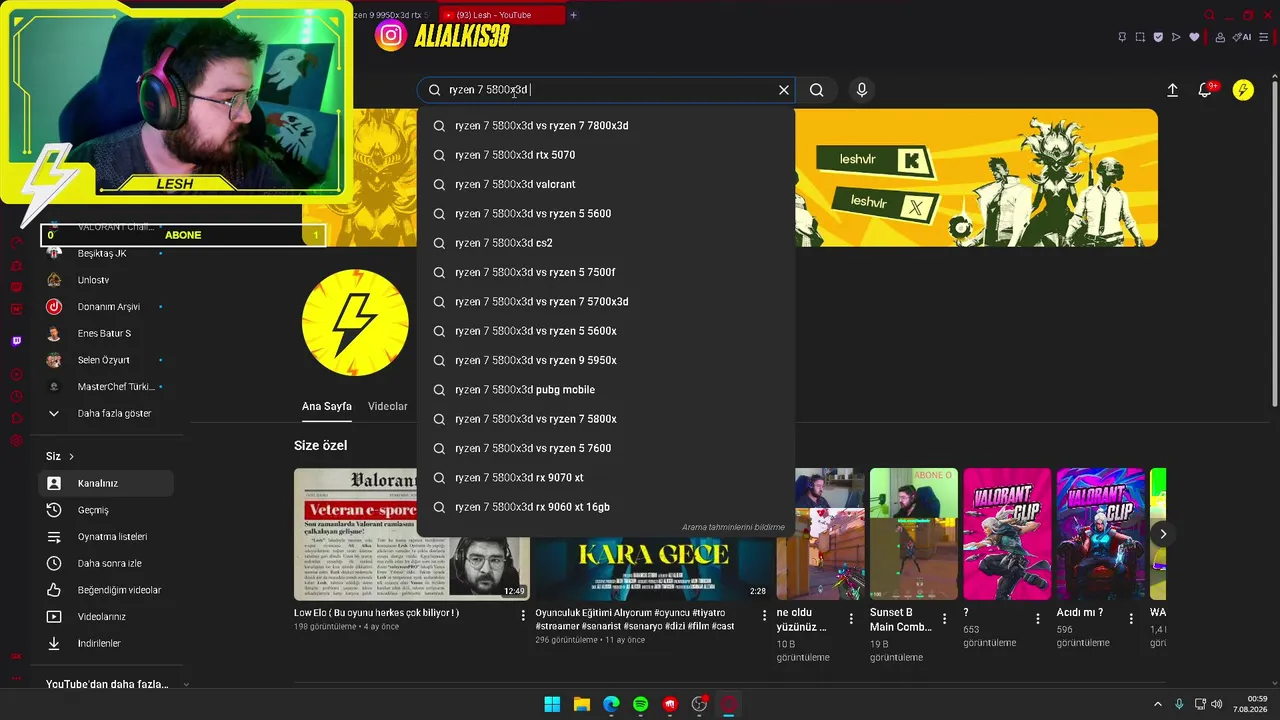Open Enes Batur S subscription channel

click(106, 333)
